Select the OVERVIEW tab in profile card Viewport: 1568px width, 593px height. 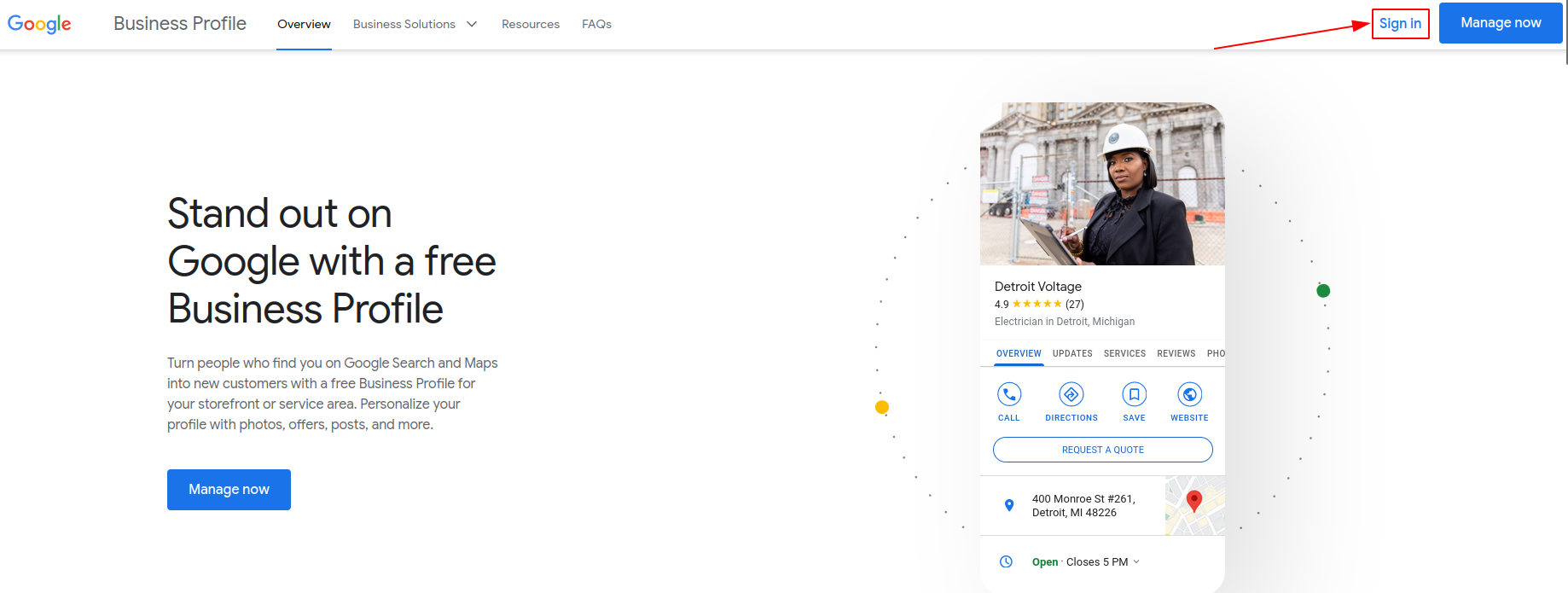(x=1019, y=353)
